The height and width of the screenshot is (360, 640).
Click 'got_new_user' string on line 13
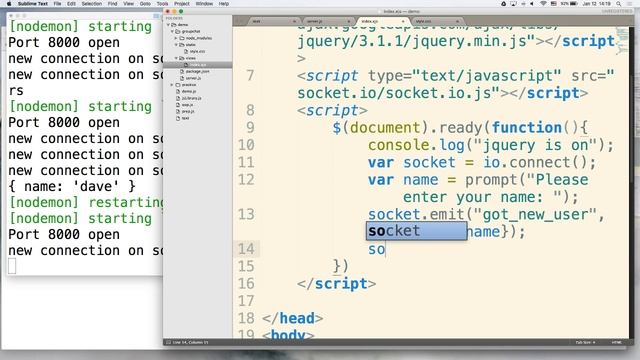click(x=535, y=214)
